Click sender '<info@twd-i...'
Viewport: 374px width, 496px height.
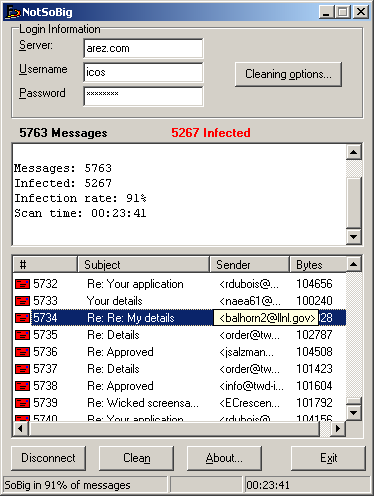(251, 386)
